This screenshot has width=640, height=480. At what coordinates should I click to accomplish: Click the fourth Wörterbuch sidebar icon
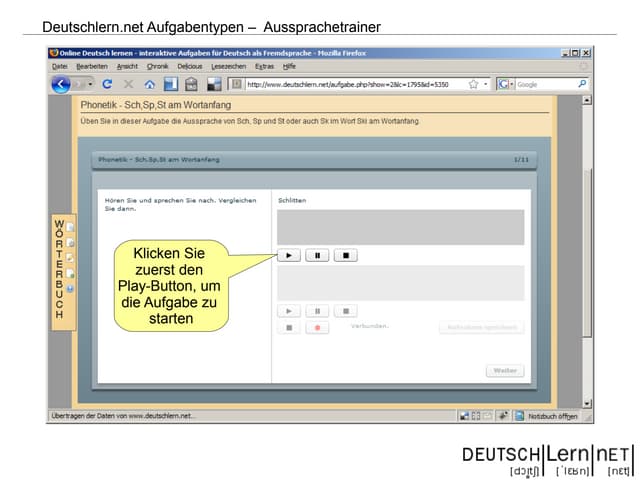(70, 273)
